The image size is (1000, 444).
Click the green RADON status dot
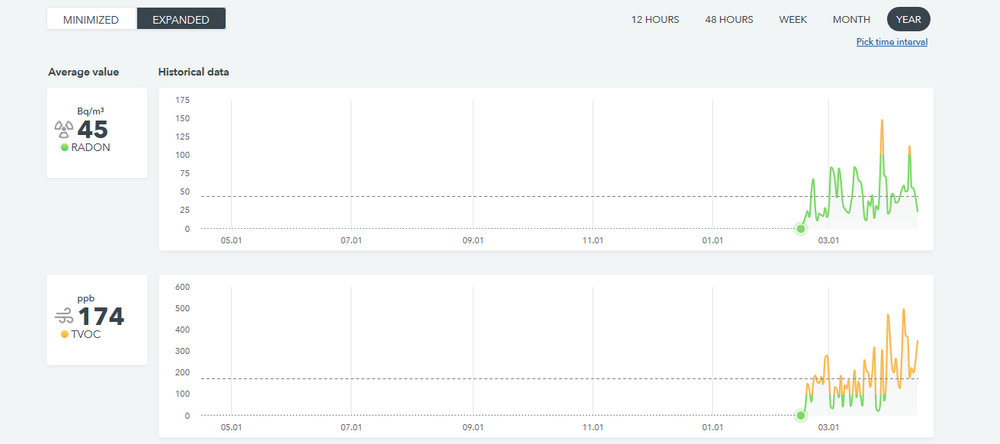coord(64,147)
